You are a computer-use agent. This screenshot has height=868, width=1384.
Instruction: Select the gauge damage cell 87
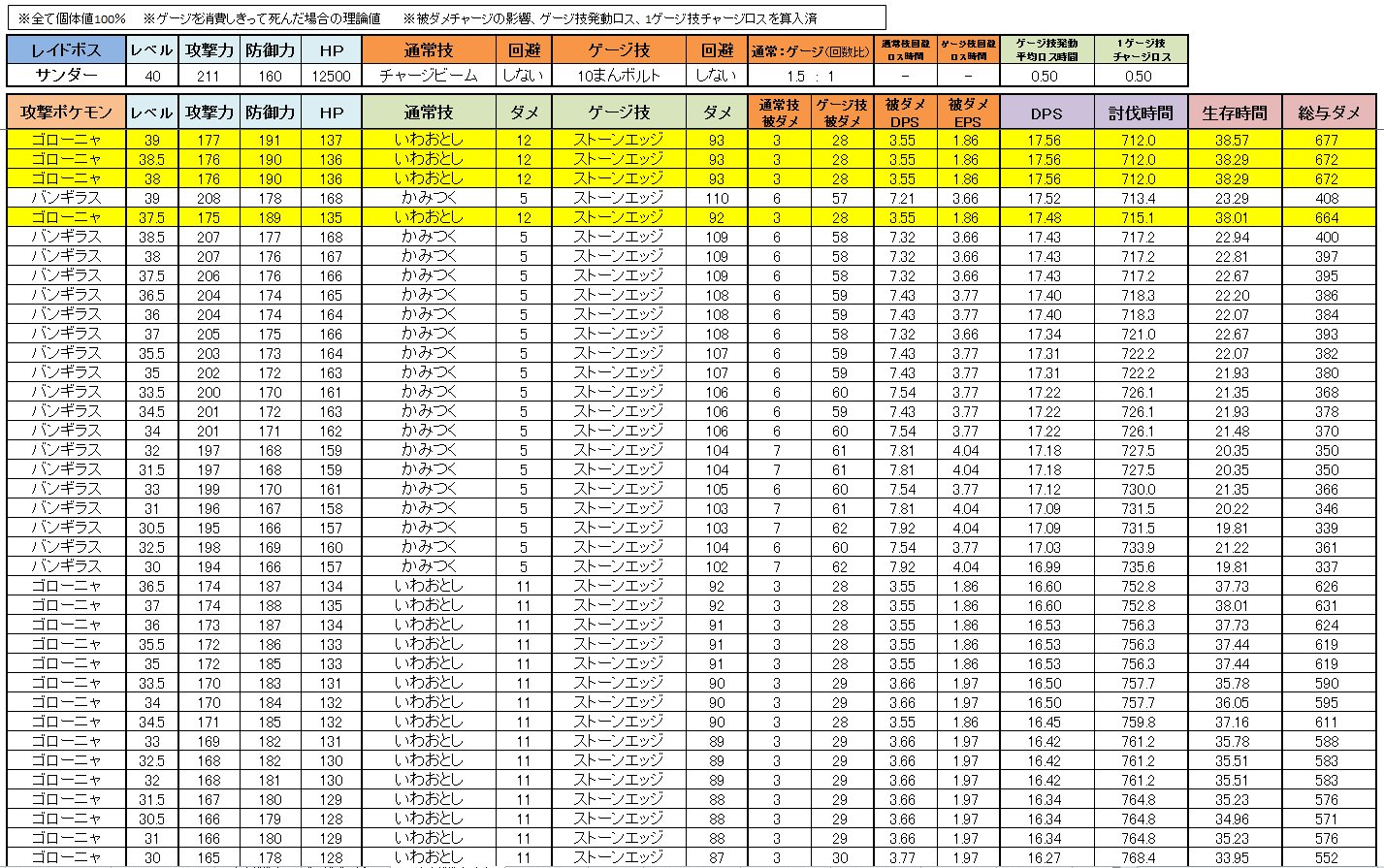pos(717,857)
